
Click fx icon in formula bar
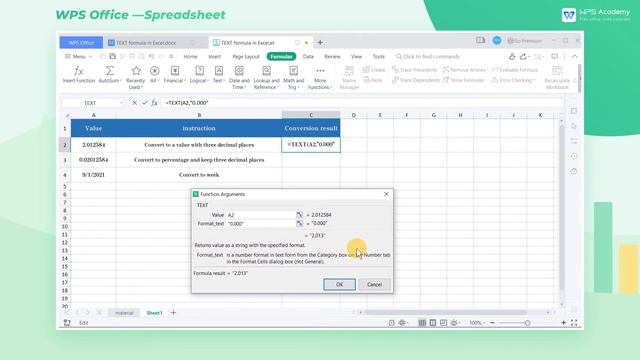[154, 103]
